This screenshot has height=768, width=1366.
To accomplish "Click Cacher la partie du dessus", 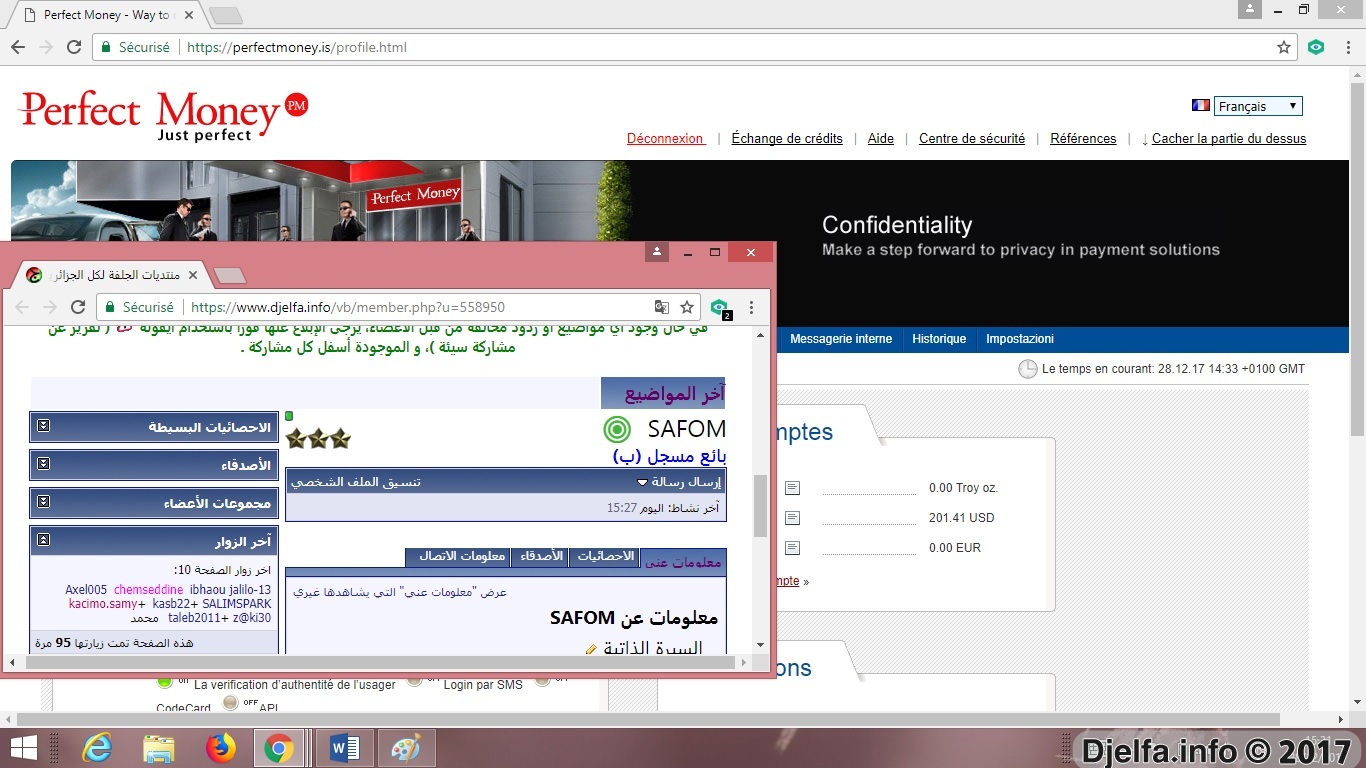I will tap(1229, 139).
